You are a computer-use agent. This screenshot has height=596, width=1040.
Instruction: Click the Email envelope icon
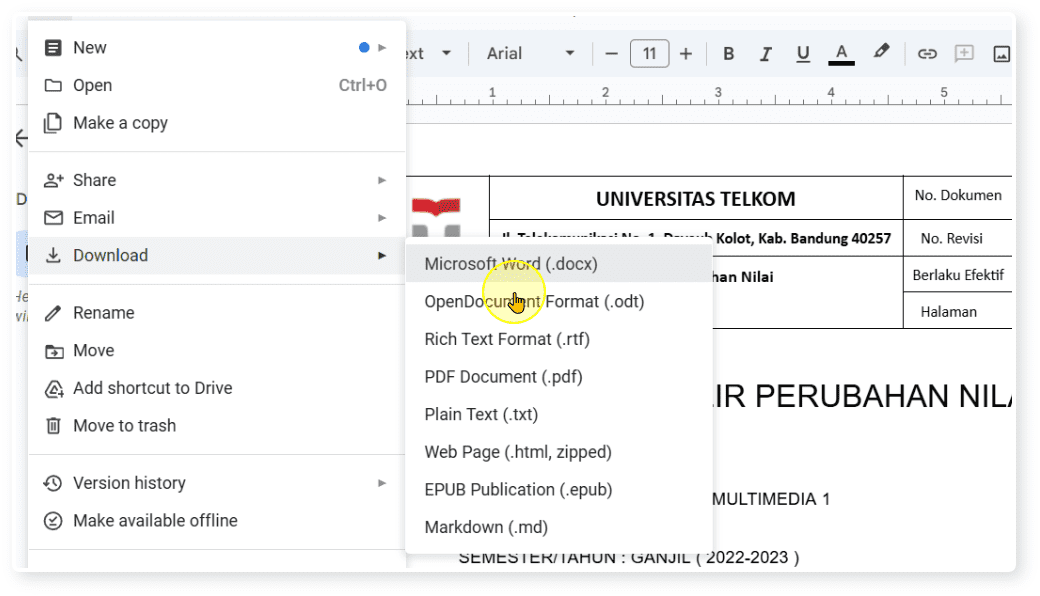pos(53,217)
